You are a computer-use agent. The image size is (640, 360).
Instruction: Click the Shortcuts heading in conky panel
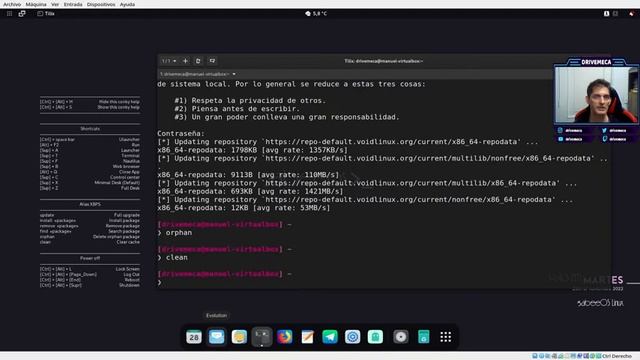(x=90, y=129)
